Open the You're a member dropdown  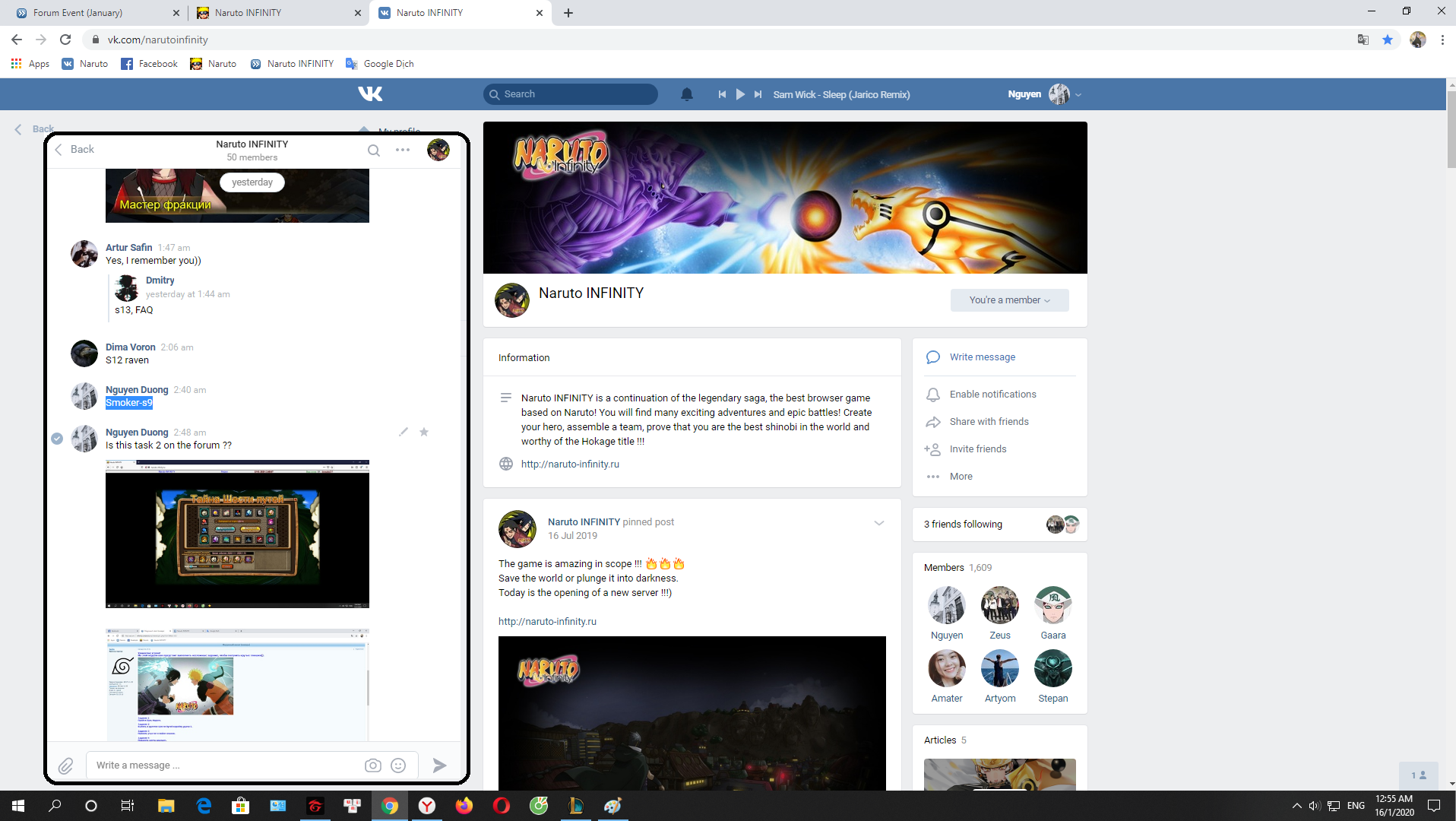(x=1009, y=300)
